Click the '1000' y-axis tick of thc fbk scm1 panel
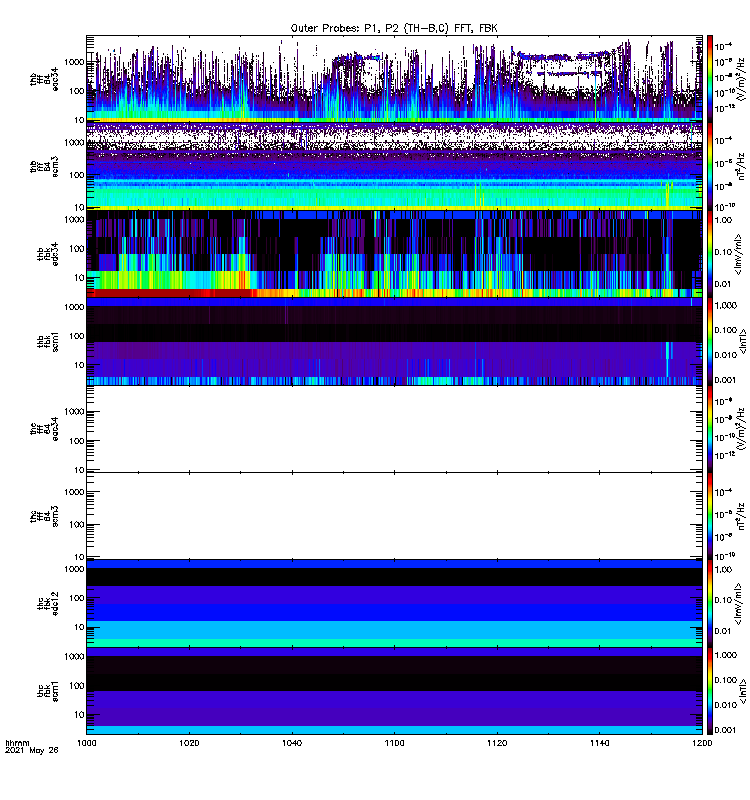Viewport: 750px width, 800px height. (x=74, y=657)
